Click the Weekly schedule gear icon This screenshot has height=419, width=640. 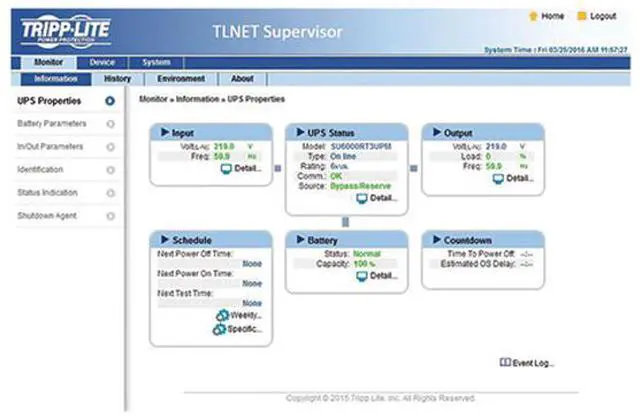pos(220,314)
